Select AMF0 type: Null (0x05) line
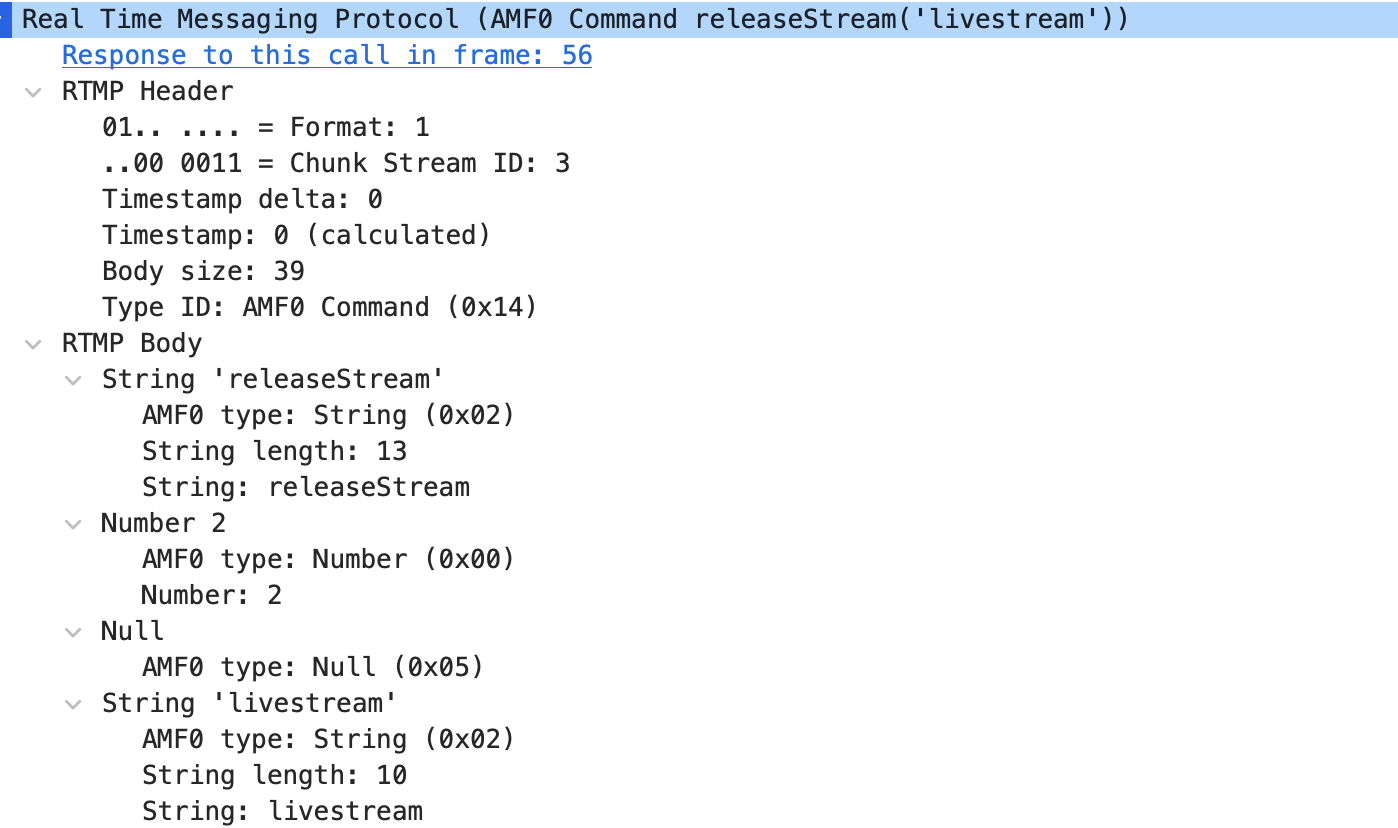1398x828 pixels. [312, 668]
